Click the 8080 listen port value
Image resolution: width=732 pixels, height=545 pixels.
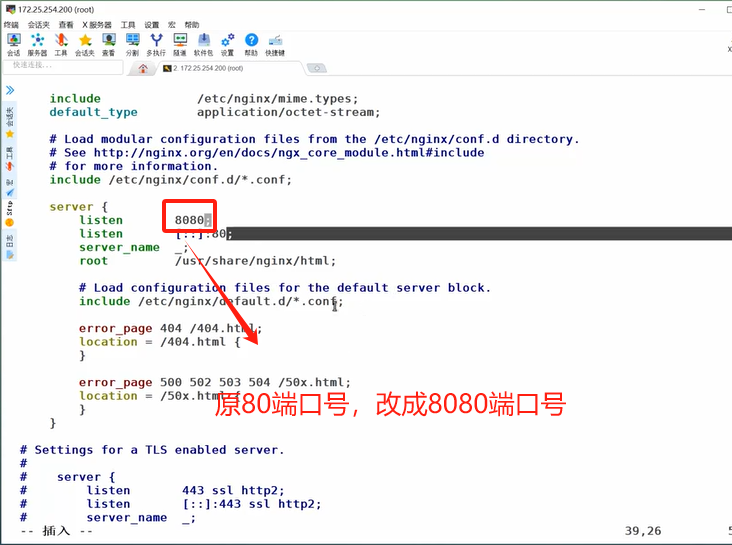pos(189,220)
